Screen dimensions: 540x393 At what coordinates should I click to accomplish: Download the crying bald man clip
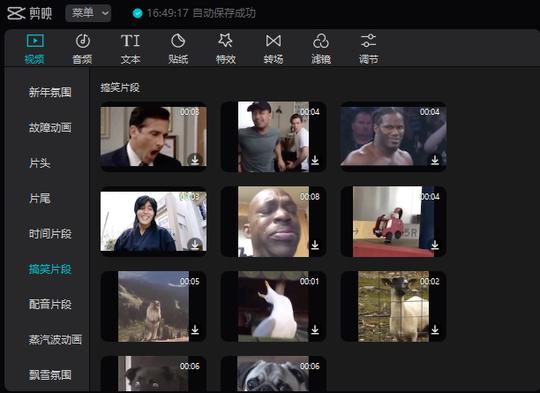315,245
